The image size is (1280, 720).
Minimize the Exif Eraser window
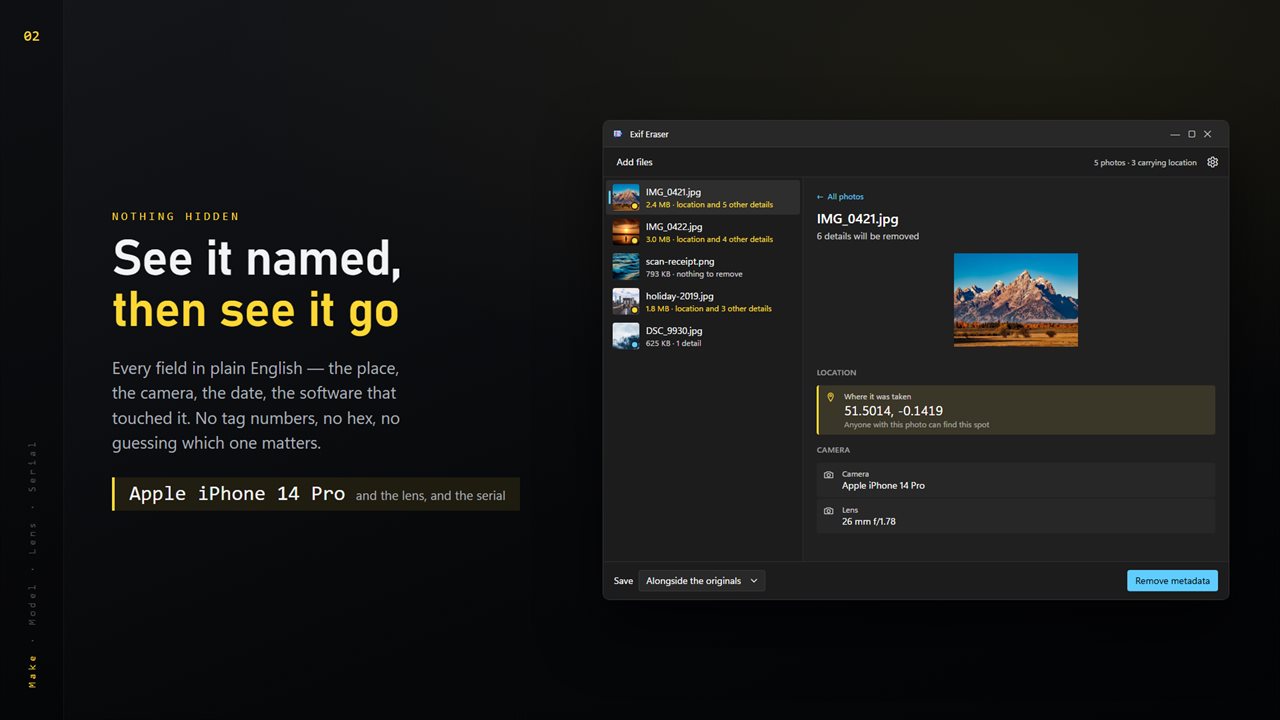pyautogui.click(x=1175, y=134)
